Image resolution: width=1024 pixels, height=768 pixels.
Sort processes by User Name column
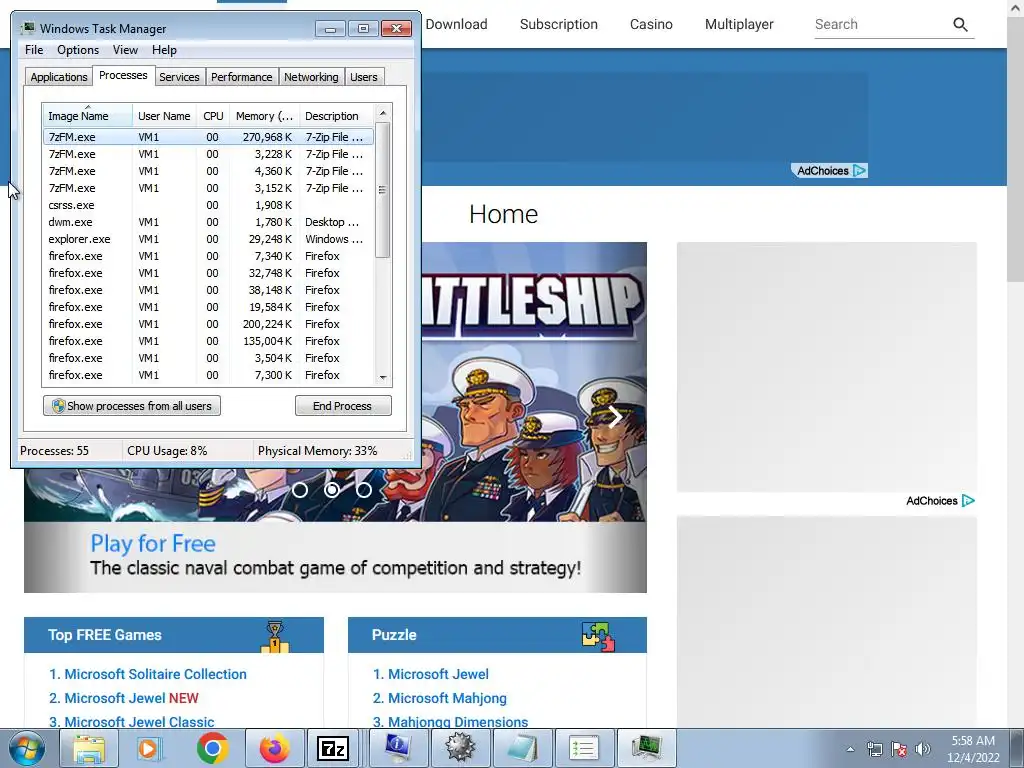(x=164, y=116)
